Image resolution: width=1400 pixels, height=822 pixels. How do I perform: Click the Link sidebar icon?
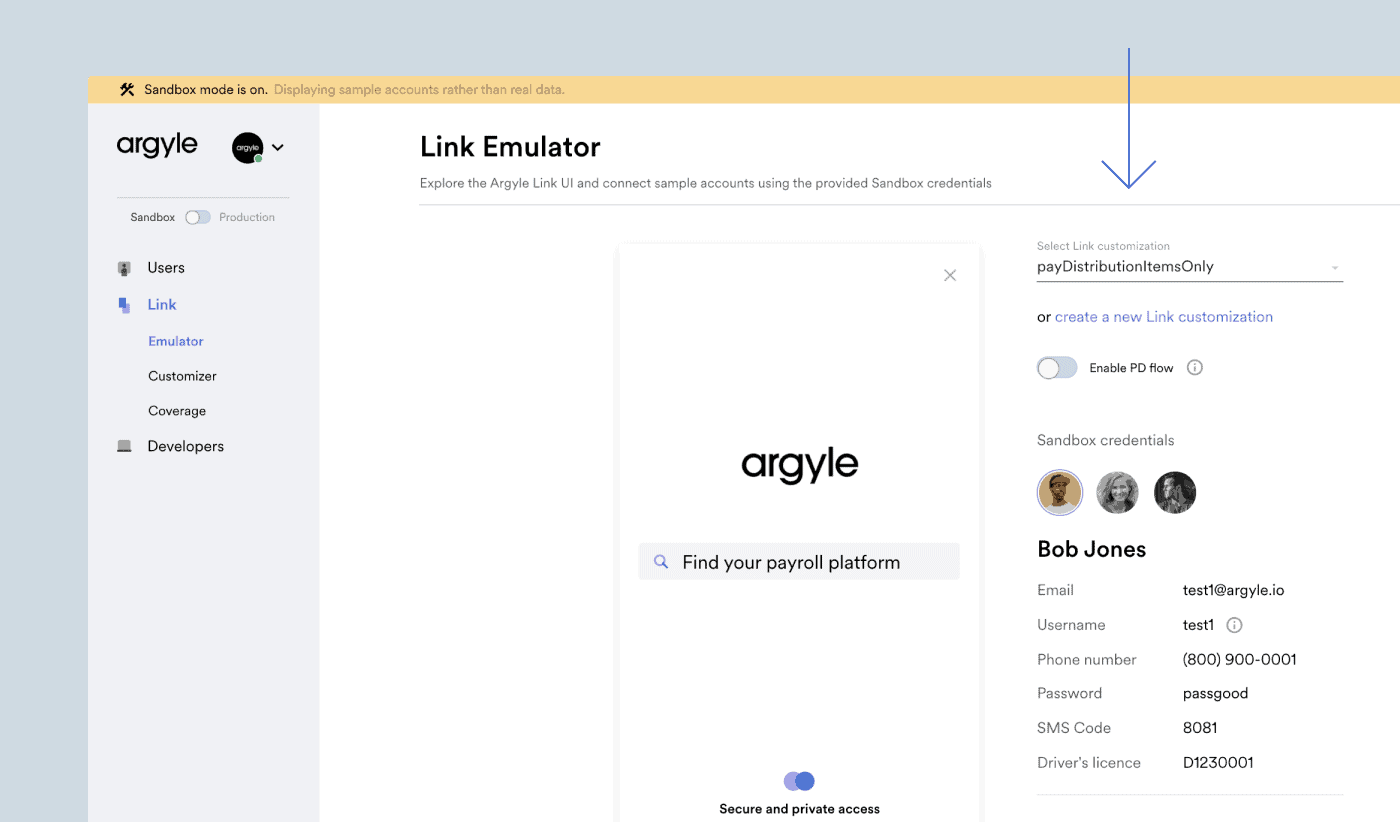pyautogui.click(x=124, y=305)
